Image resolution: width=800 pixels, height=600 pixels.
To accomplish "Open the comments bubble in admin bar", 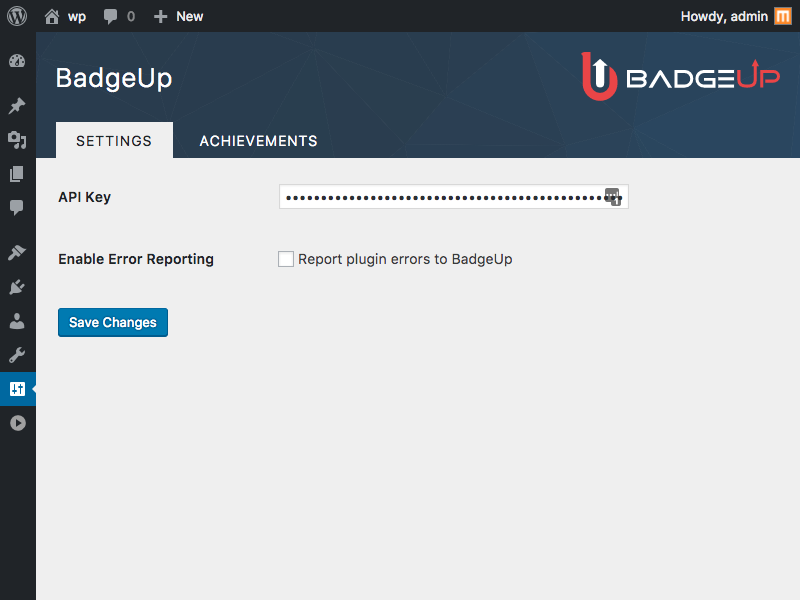I will [x=110, y=16].
